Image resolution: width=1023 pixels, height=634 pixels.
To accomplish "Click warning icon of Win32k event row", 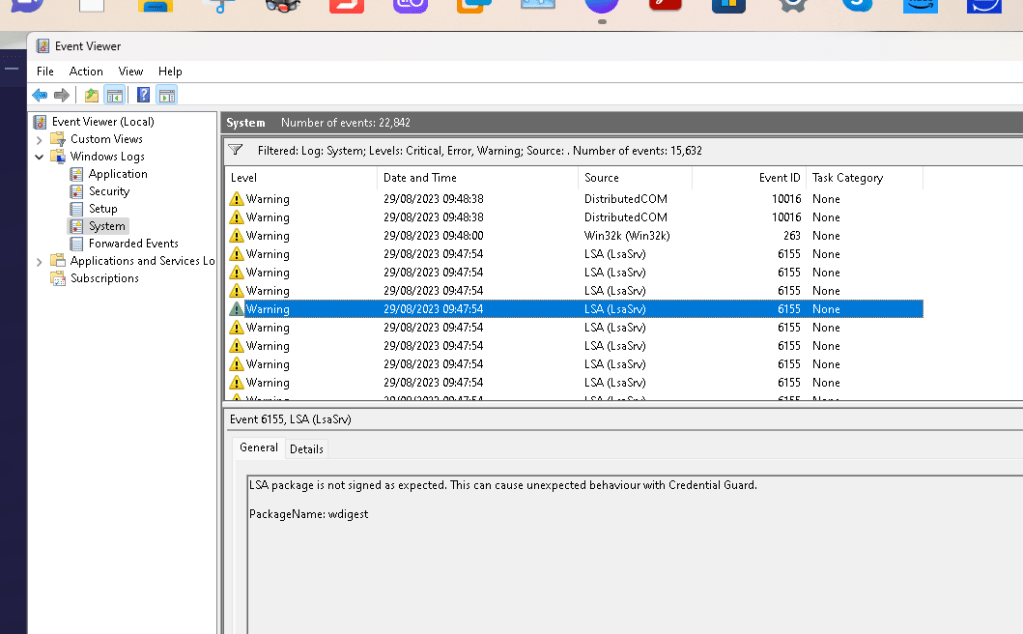I will coord(236,235).
